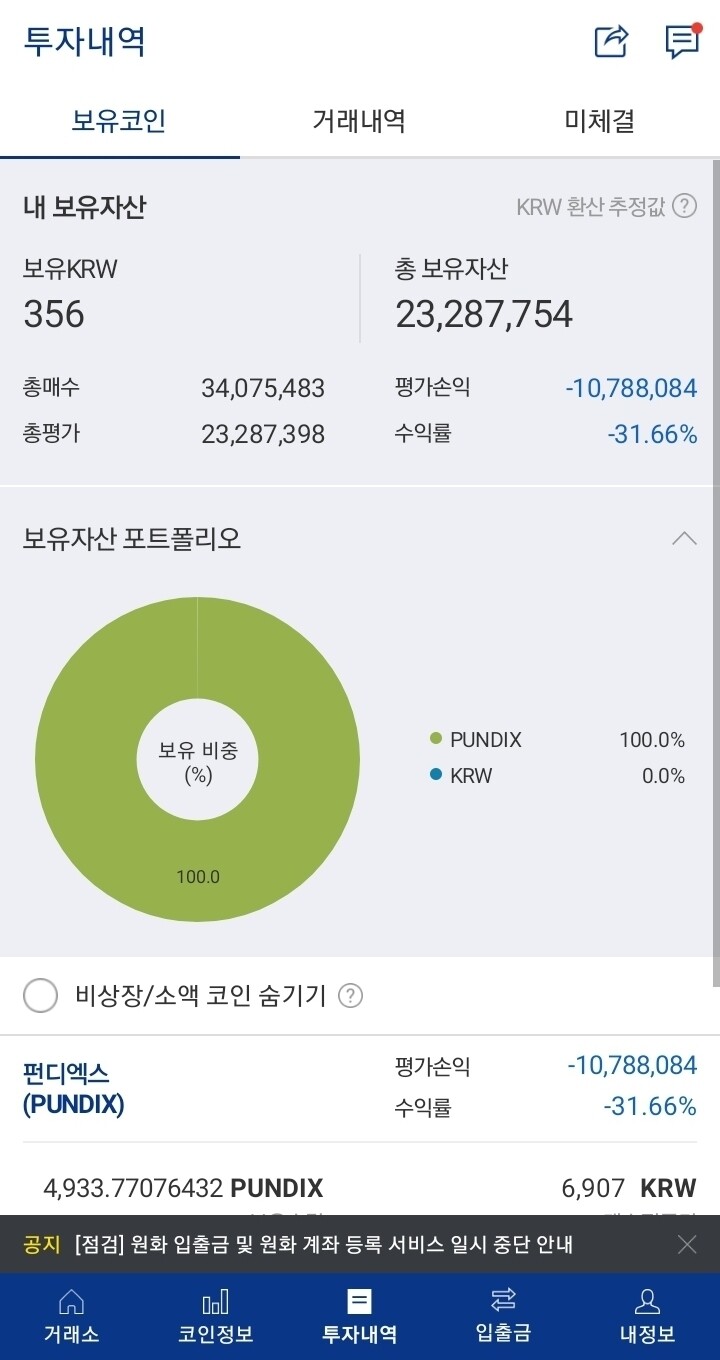Collapse the 보유자산 포트폴리오 section

click(685, 538)
